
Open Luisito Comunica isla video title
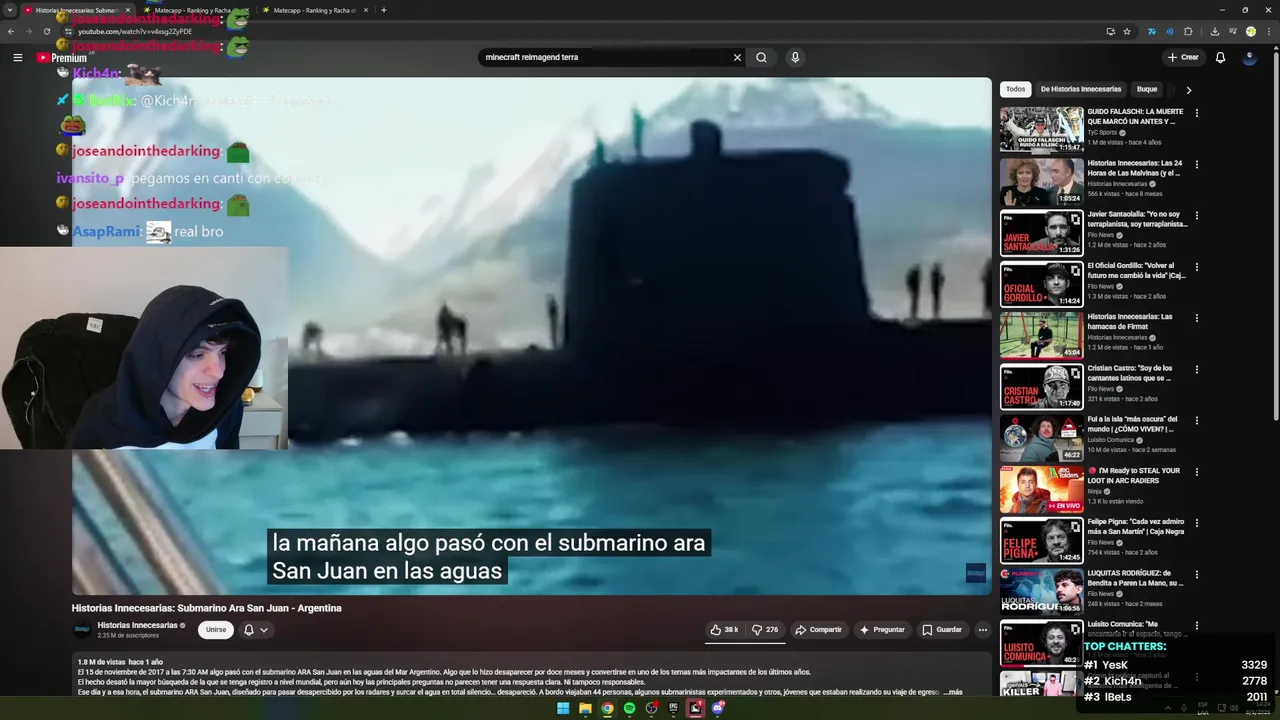tap(1132, 424)
